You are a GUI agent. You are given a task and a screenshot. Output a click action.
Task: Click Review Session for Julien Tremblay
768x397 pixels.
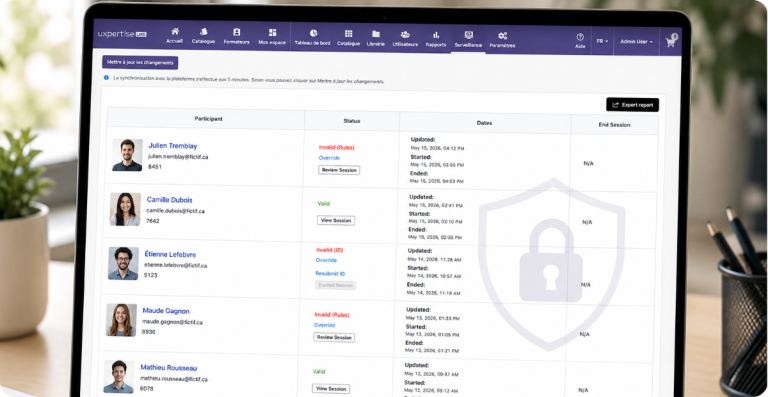click(339, 170)
